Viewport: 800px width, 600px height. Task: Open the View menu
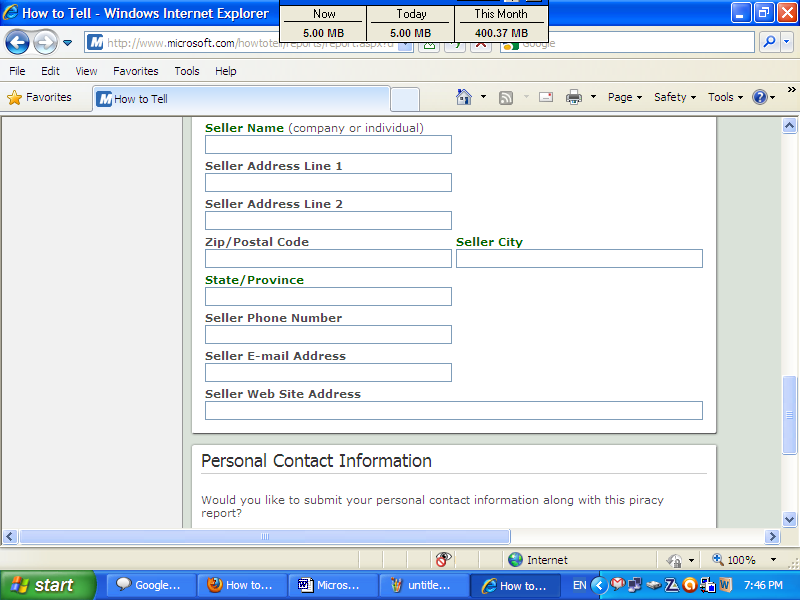pos(86,71)
